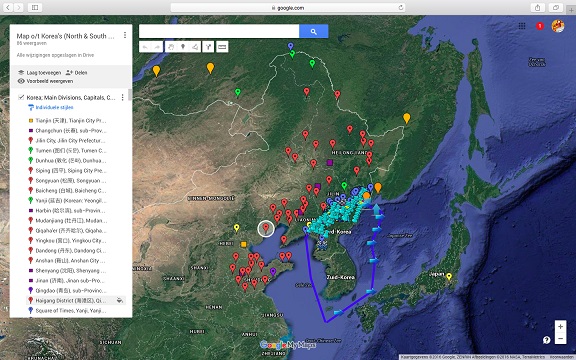The height and width of the screenshot is (360, 576).
Task: Click the Safari back button
Action: (x=8, y=7)
